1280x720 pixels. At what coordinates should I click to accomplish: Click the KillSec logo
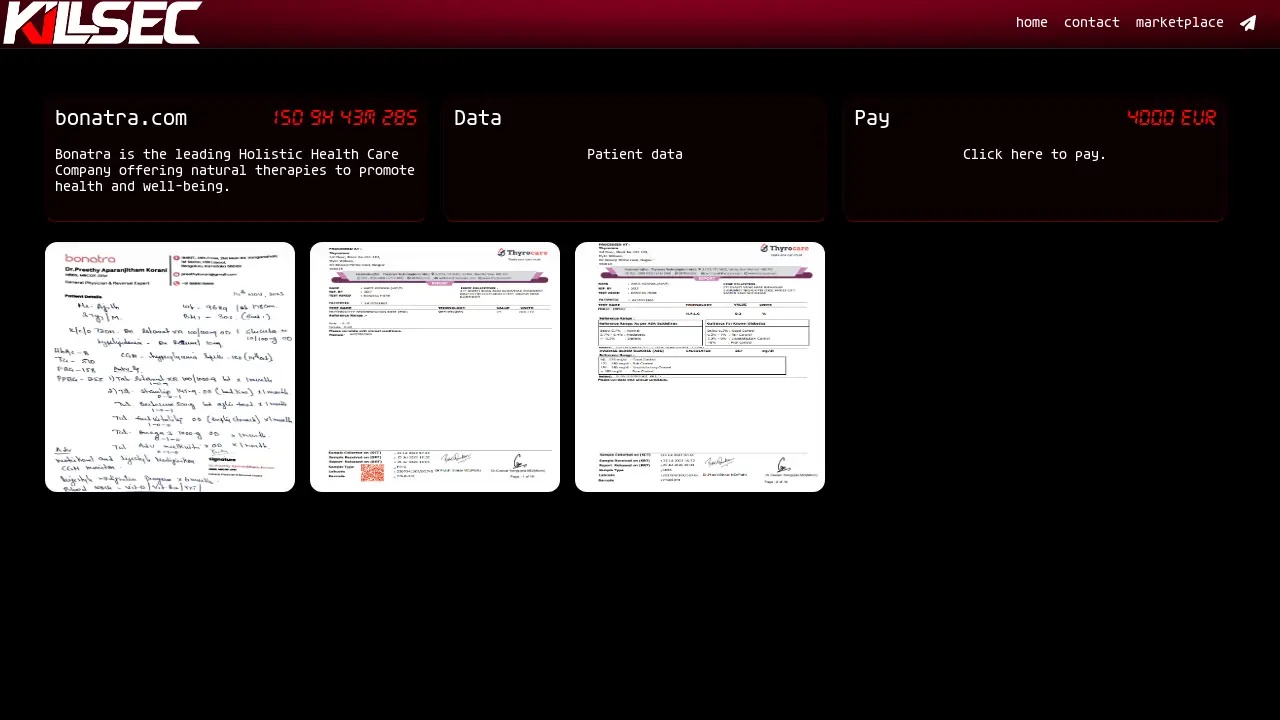(102, 23)
